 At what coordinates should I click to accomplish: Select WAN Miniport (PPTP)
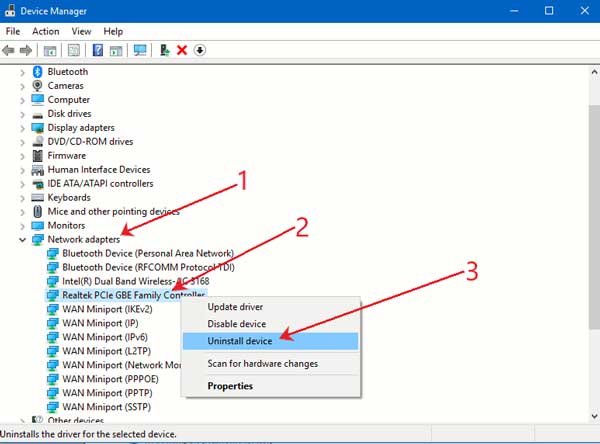(x=107, y=393)
